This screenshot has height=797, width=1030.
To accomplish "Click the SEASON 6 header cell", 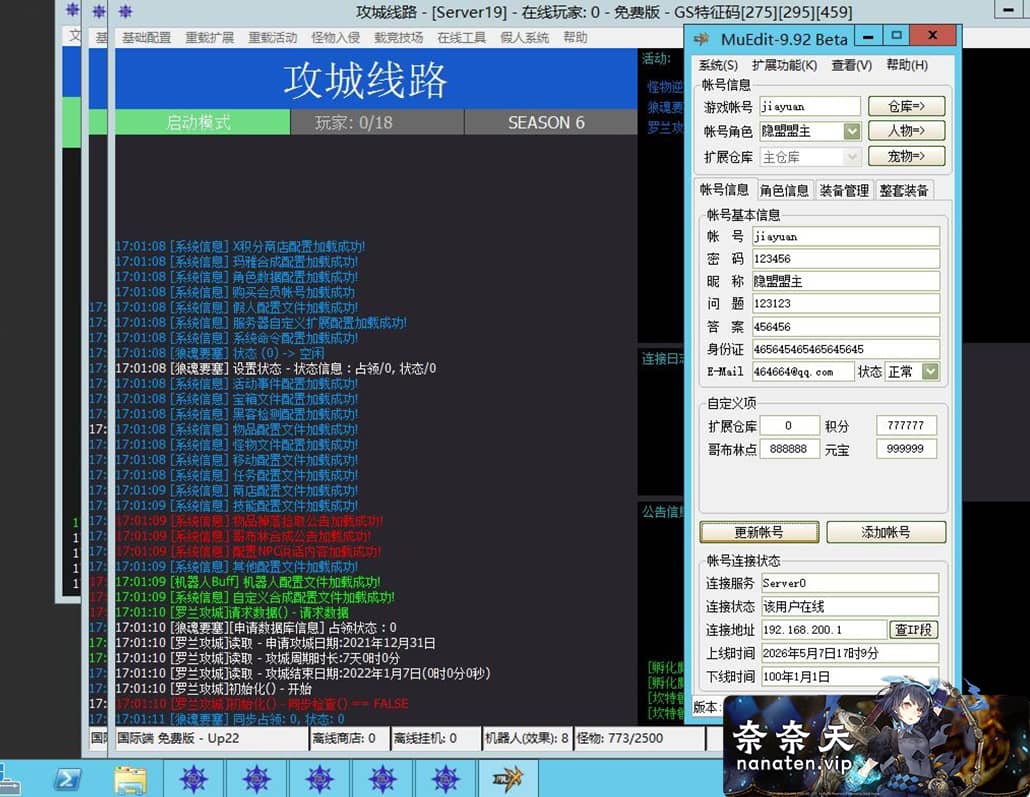I will tap(550, 122).
